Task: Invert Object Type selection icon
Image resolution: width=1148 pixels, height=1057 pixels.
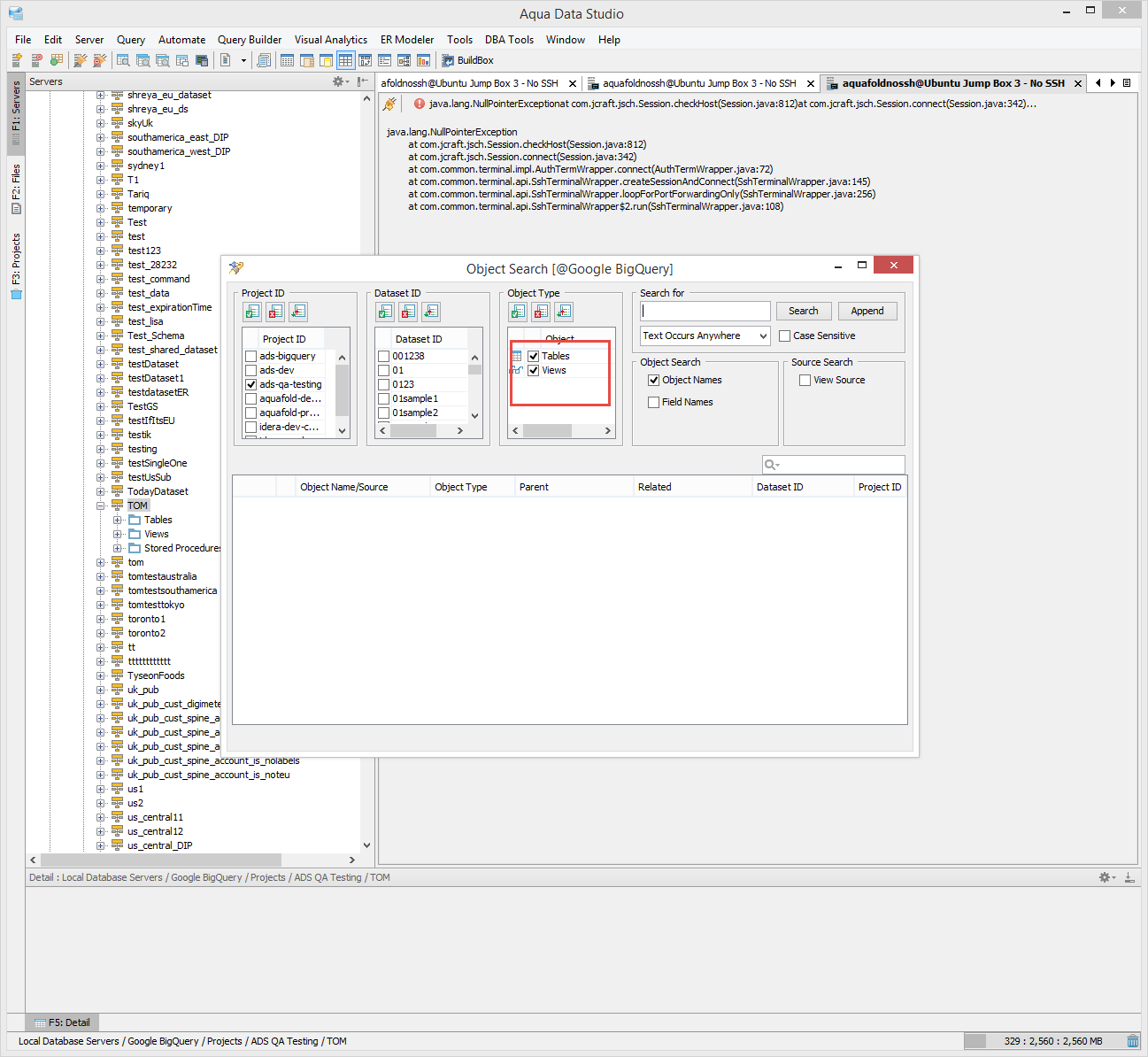Action: (x=564, y=312)
